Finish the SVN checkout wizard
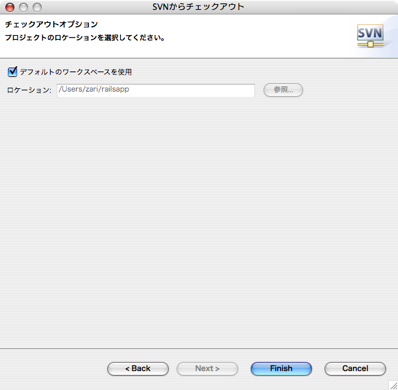This screenshot has height=390, width=398. (281, 369)
